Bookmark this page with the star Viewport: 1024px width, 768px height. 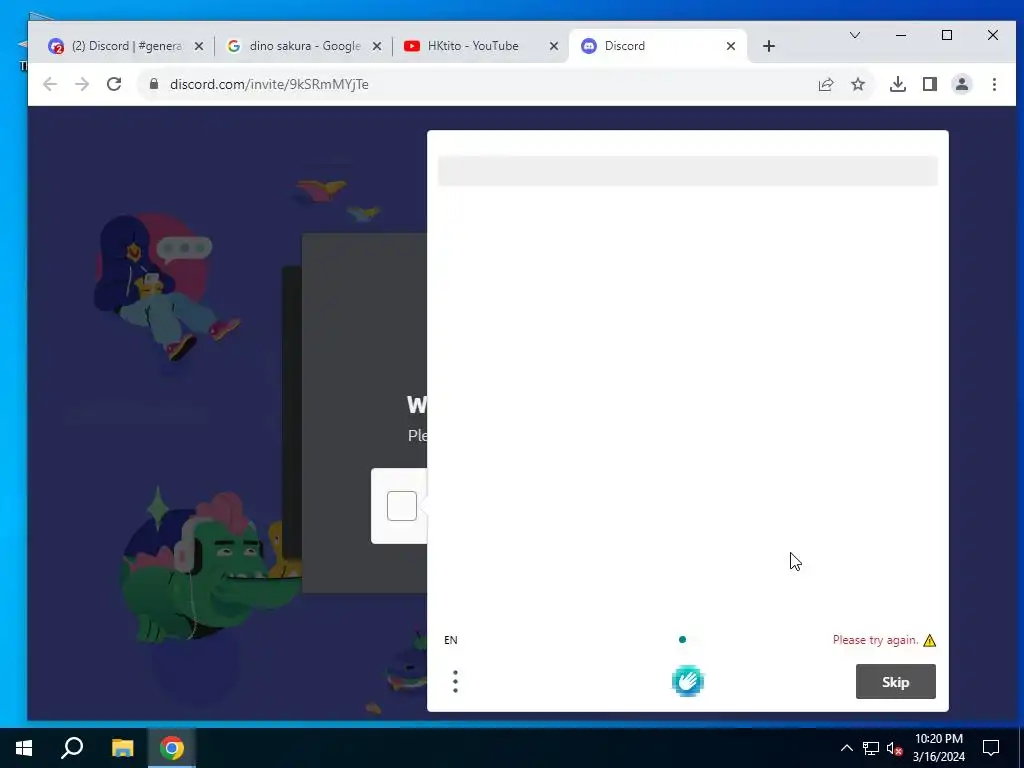(x=858, y=84)
